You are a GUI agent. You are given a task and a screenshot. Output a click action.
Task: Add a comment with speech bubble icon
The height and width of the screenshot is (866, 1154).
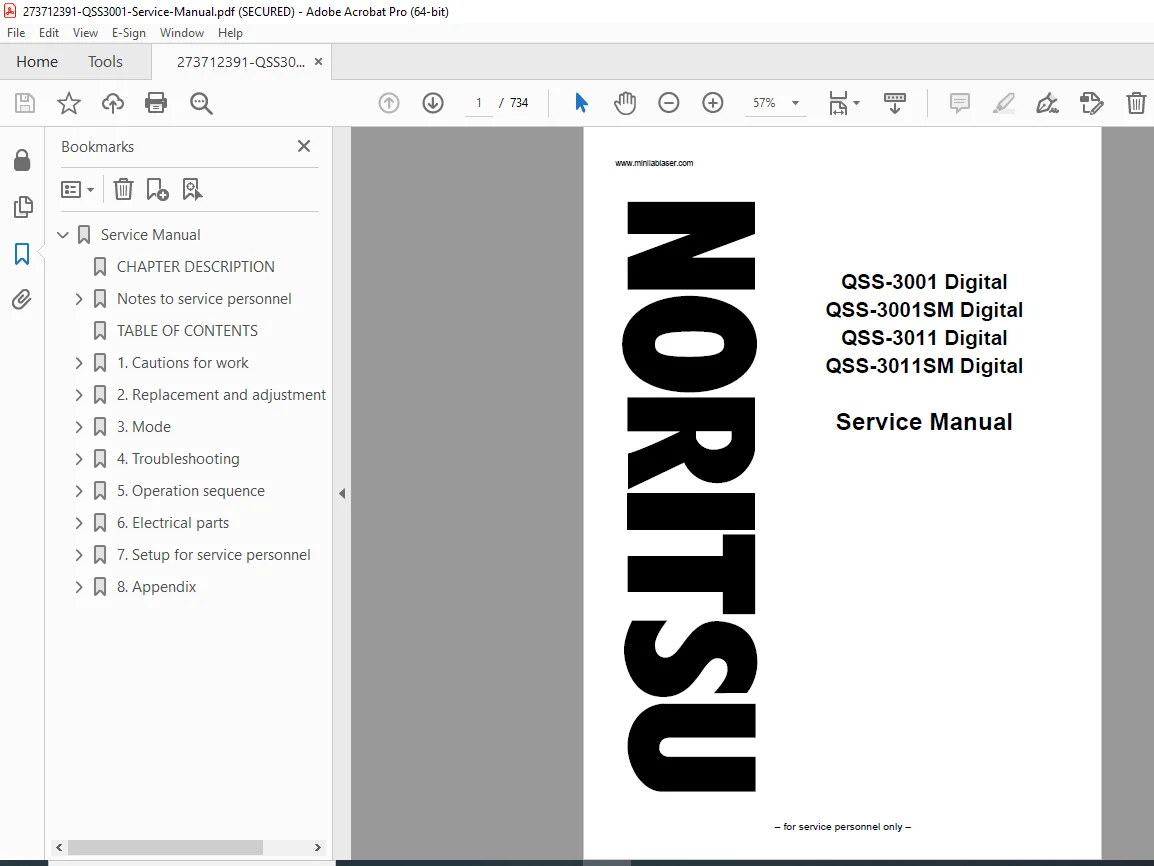[960, 103]
